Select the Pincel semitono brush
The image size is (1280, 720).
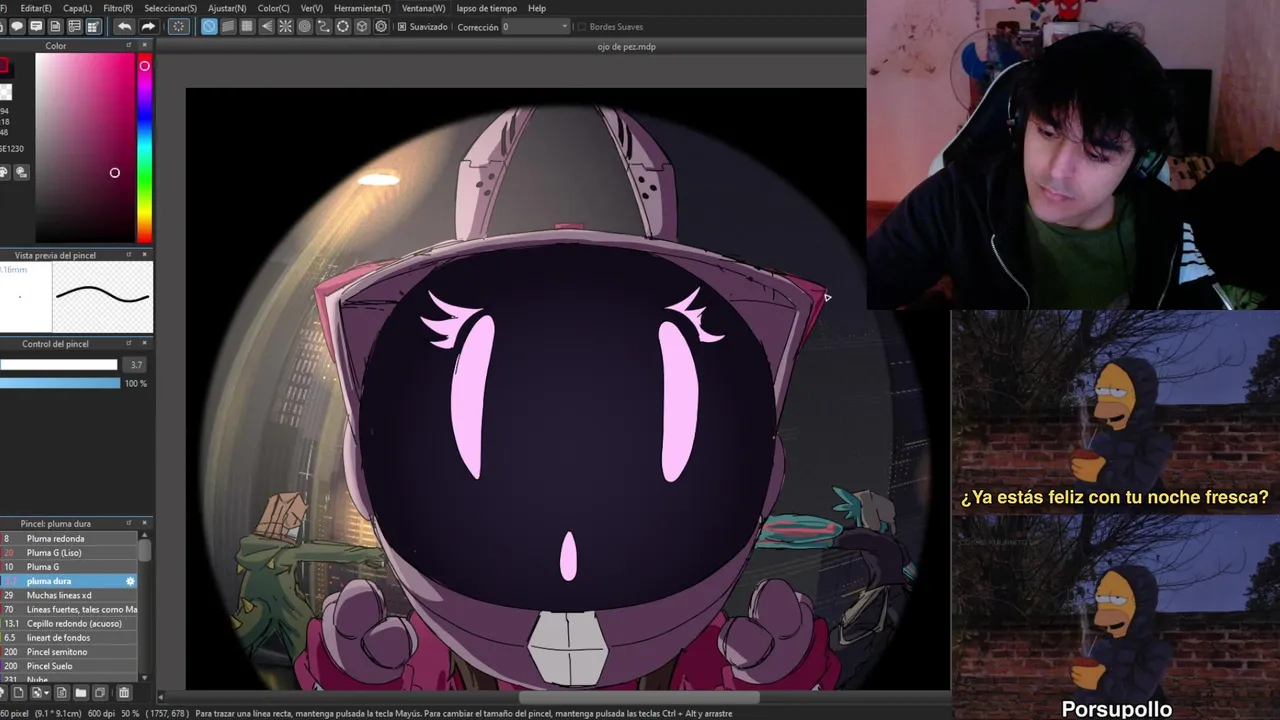[x=69, y=652]
